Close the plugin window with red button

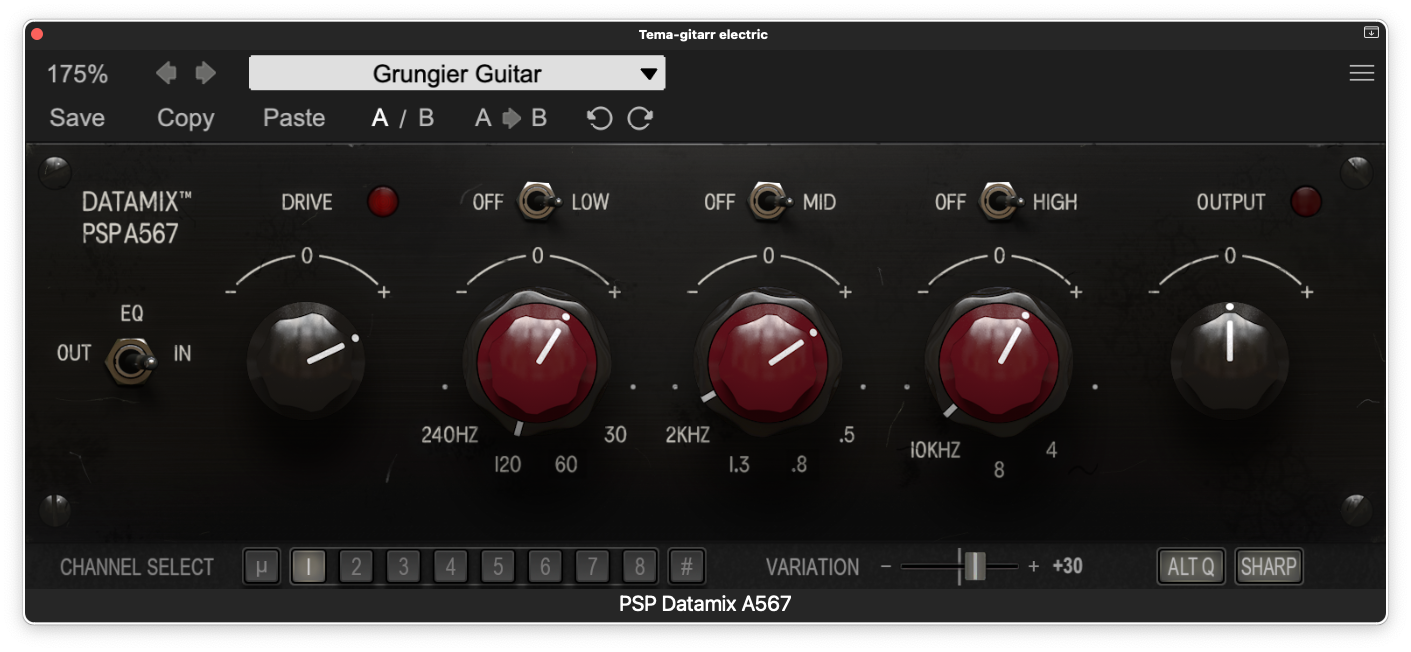(x=38, y=34)
